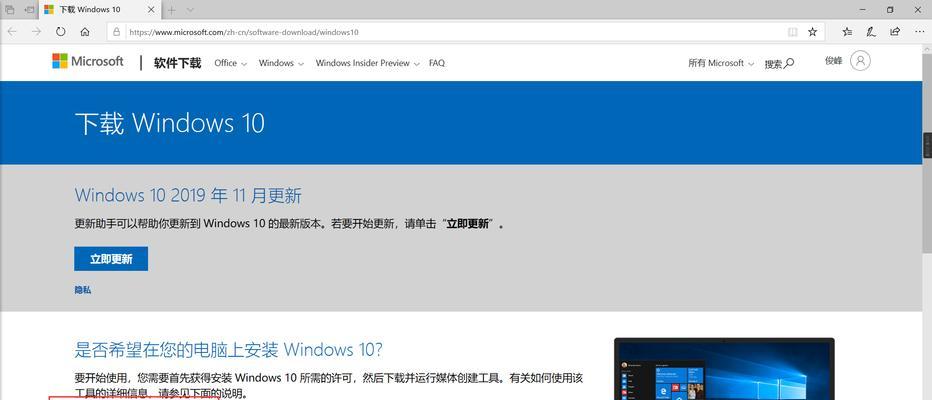Click the Microsoft logo
Screen dimensions: 932x400
click(x=87, y=61)
